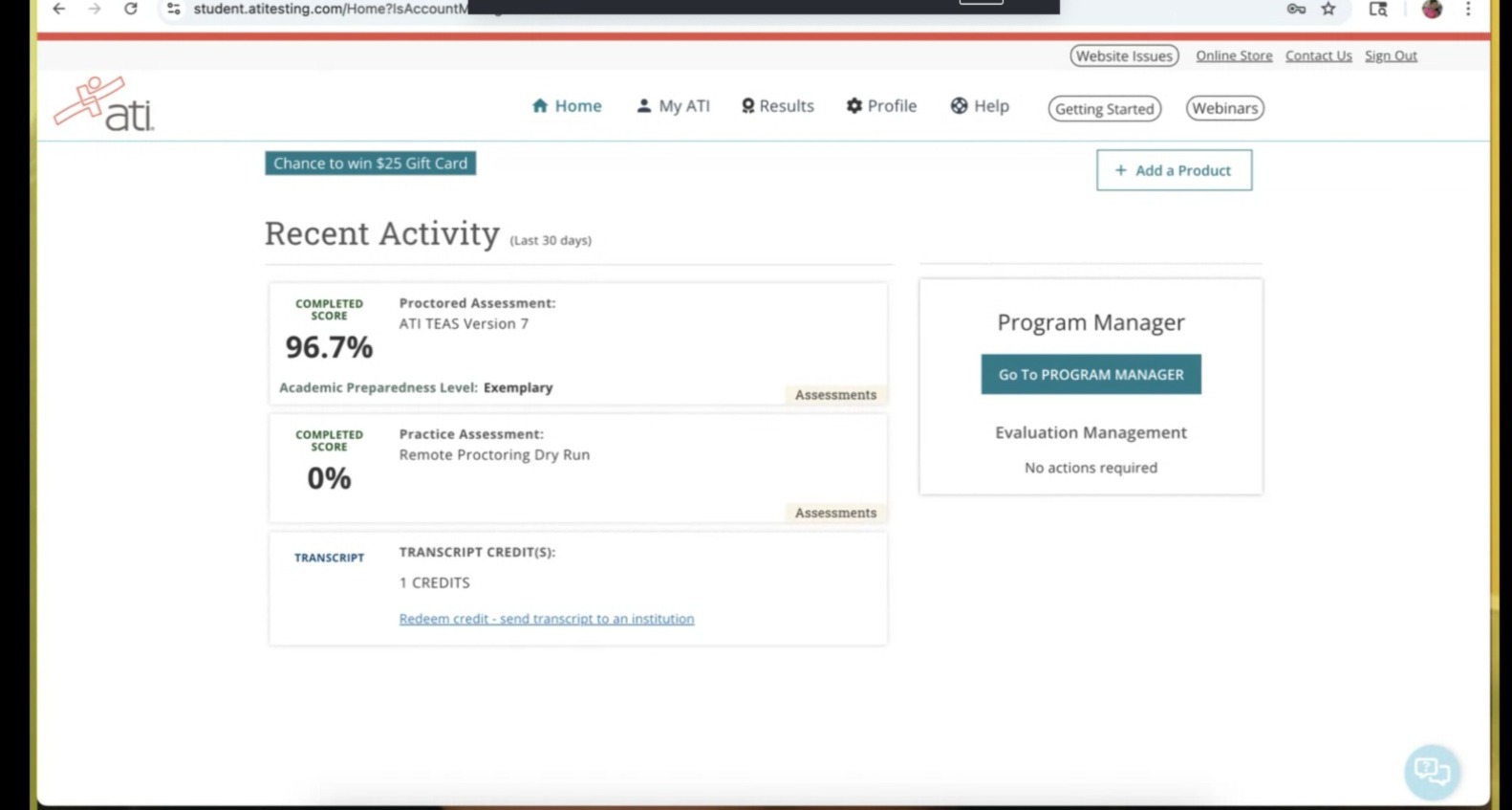Open the My ATI tab
This screenshot has width=1512, height=810.
(674, 106)
